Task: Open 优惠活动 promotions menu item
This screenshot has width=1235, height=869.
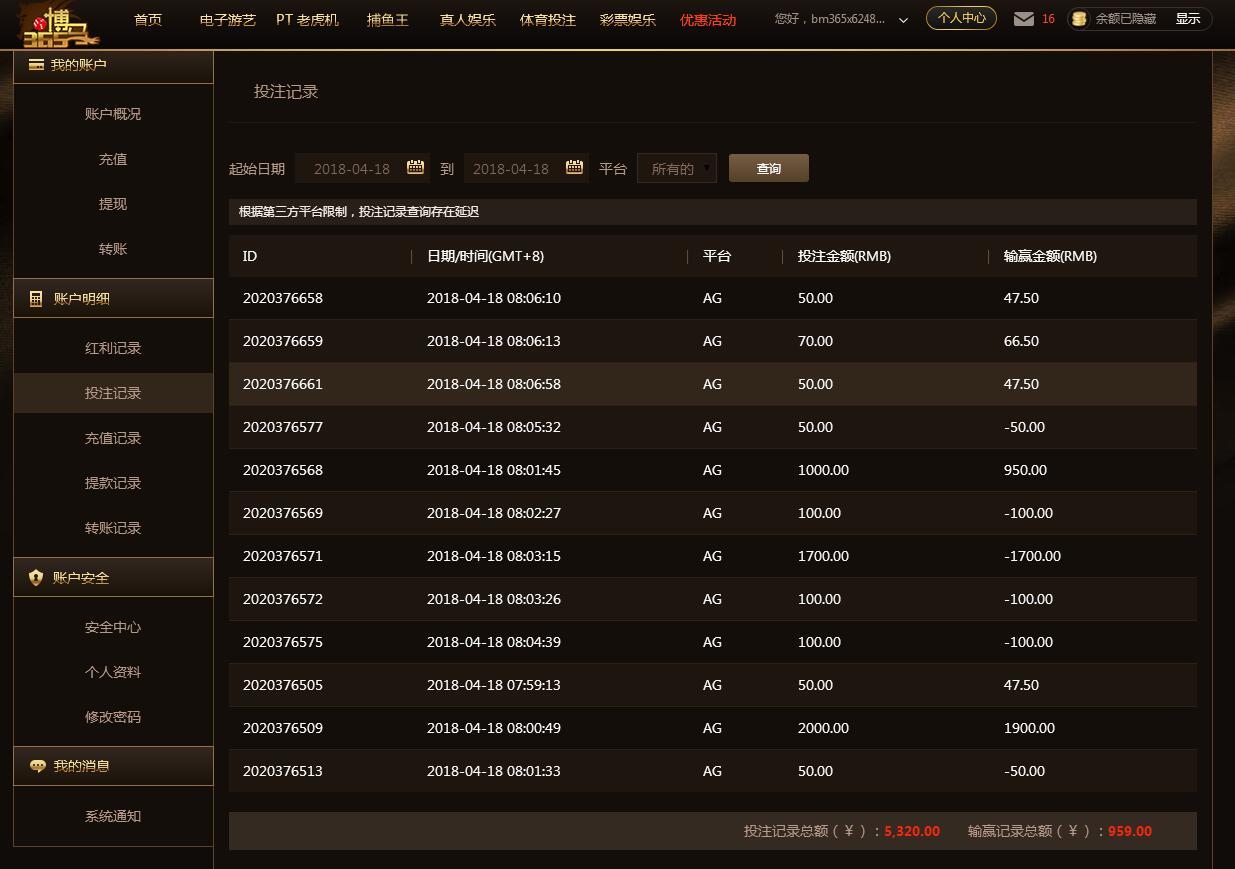Action: pyautogui.click(x=708, y=19)
